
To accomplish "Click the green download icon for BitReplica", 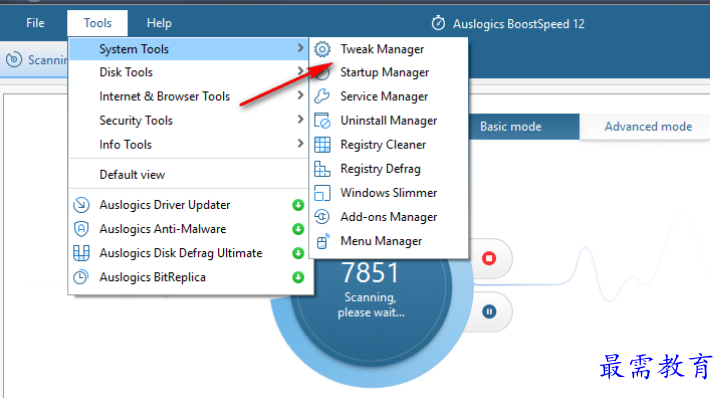I will [298, 277].
